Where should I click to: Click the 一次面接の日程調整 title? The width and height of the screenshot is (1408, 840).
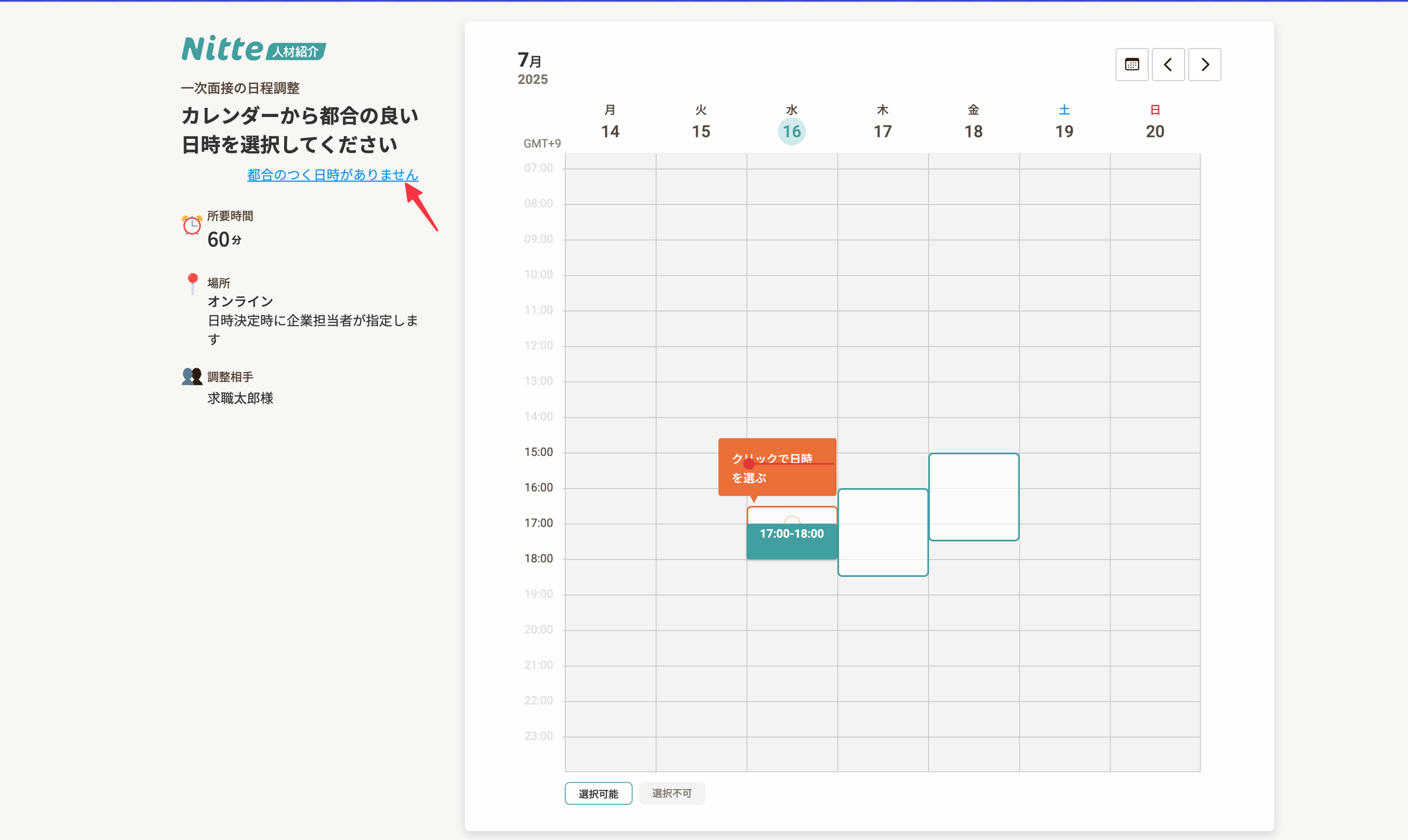[241, 88]
